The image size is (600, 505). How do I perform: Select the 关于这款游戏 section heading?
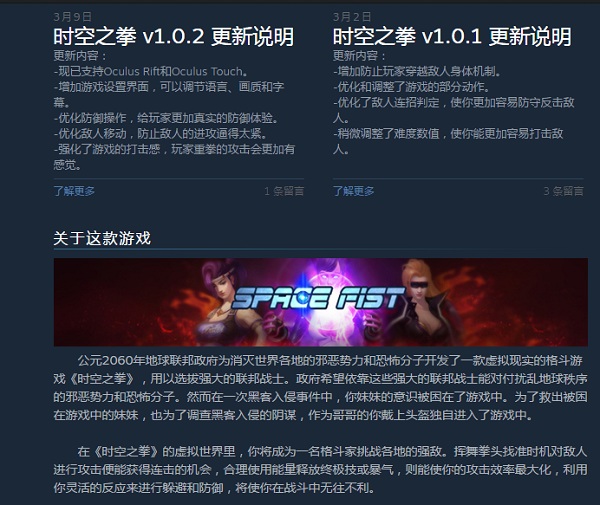click(x=102, y=238)
